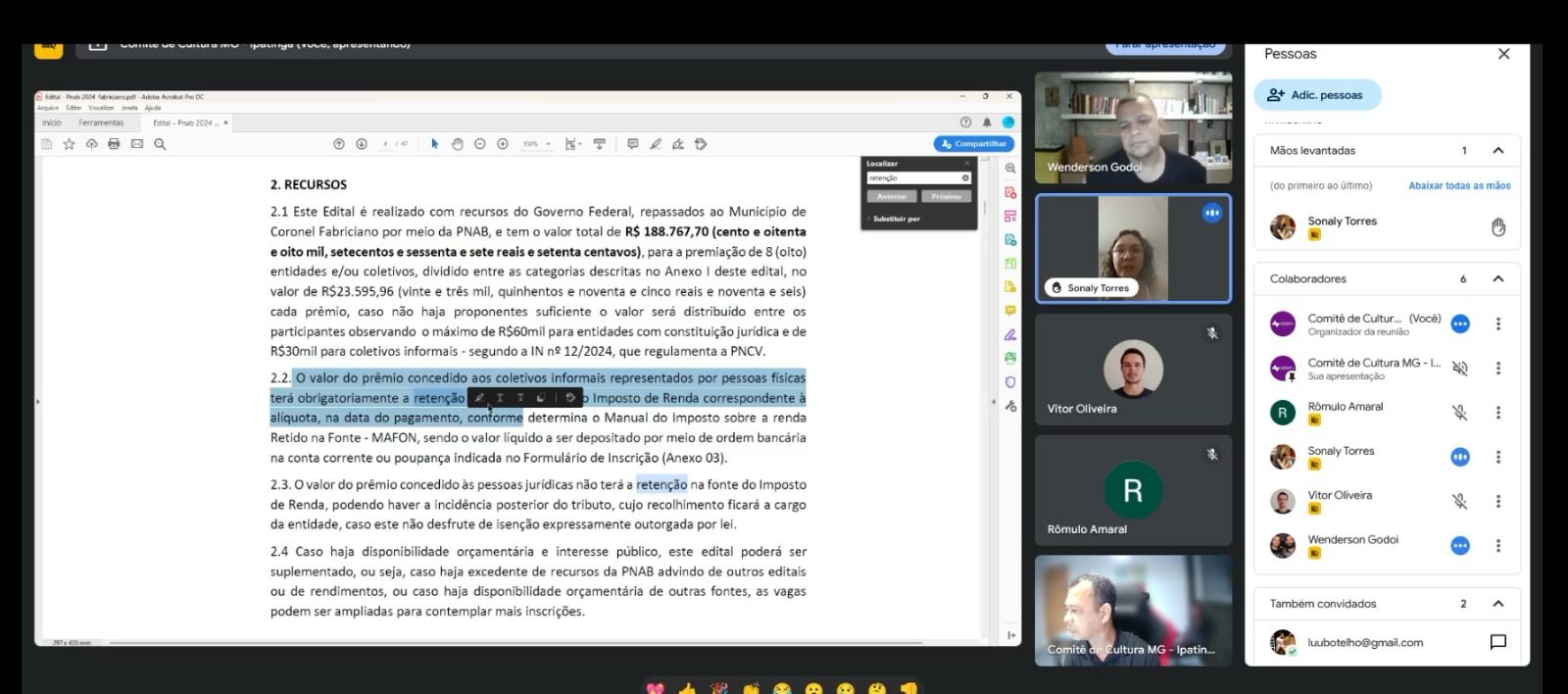This screenshot has width=1568, height=694.
Task: Open the Ferramentas tab
Action: pyautogui.click(x=101, y=124)
